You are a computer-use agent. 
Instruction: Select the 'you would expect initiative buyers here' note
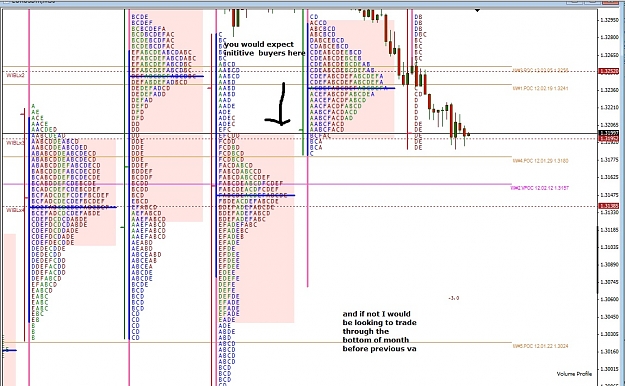[264, 49]
